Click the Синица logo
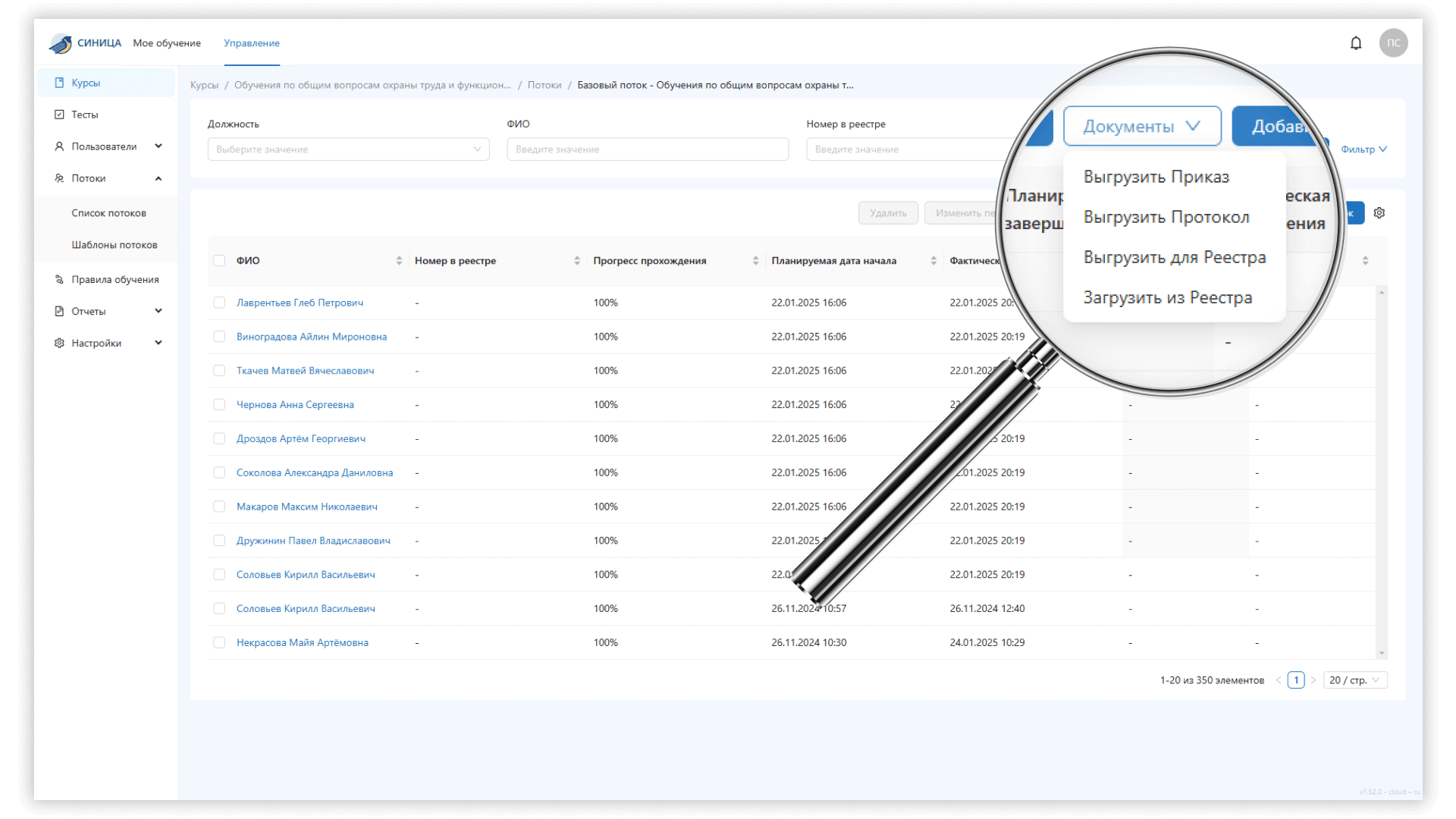Viewport: 1456px width, 819px height. (x=84, y=43)
